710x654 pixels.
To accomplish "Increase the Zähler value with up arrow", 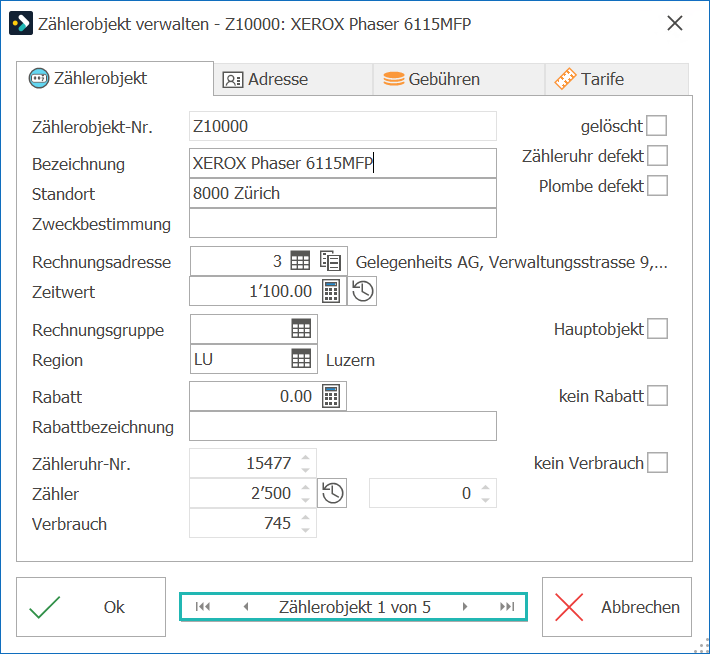I will [306, 488].
